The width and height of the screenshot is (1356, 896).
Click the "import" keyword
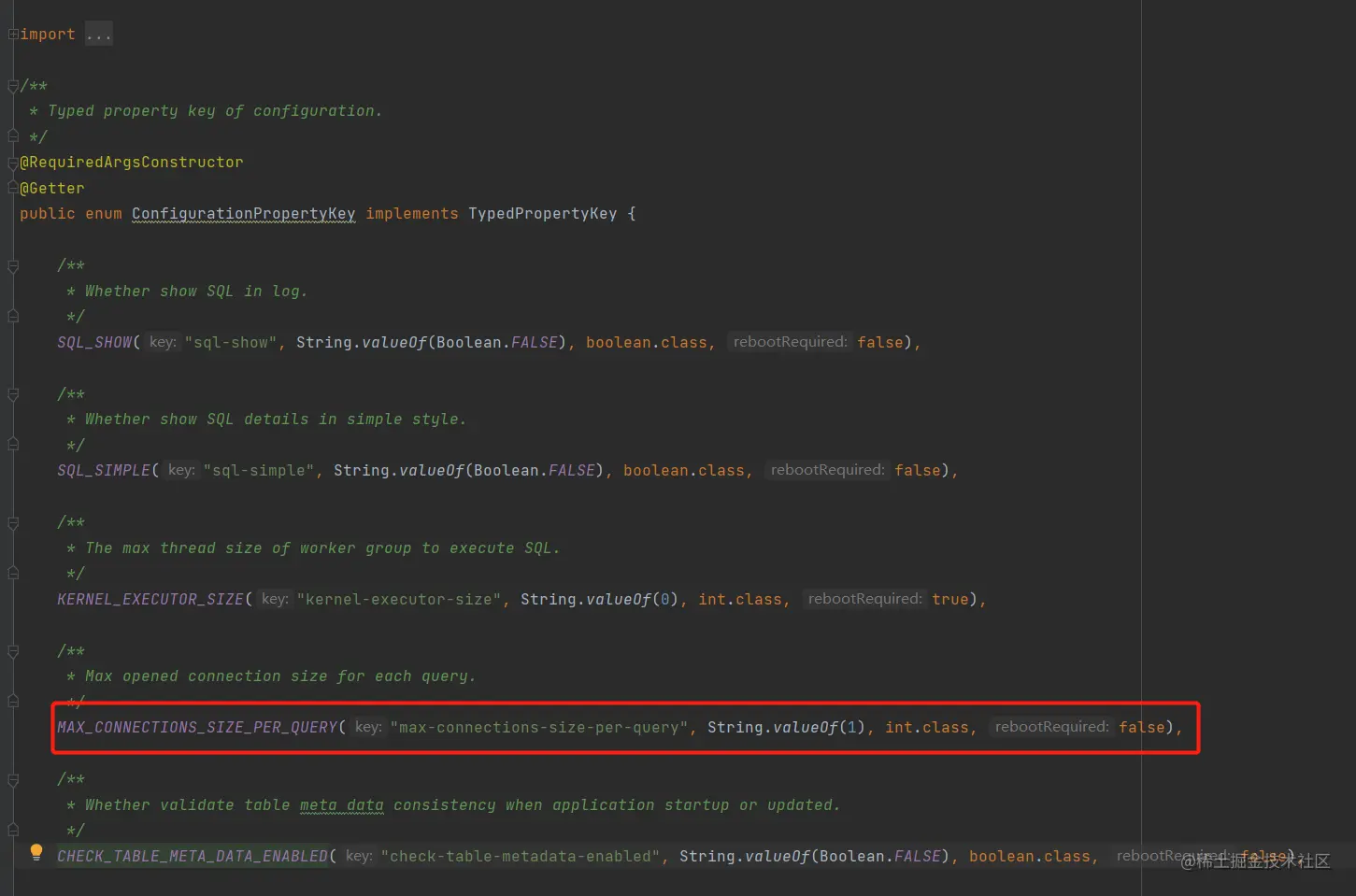point(48,35)
